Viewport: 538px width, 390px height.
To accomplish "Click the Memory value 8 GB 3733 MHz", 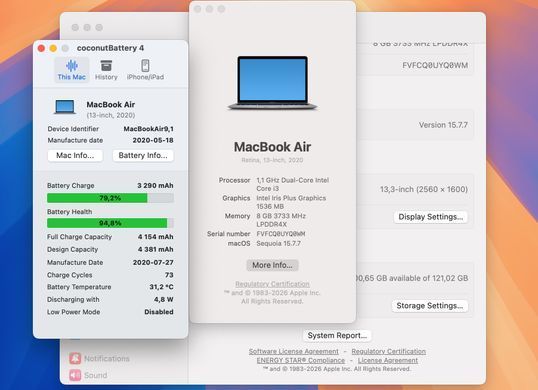I will 281,216.
